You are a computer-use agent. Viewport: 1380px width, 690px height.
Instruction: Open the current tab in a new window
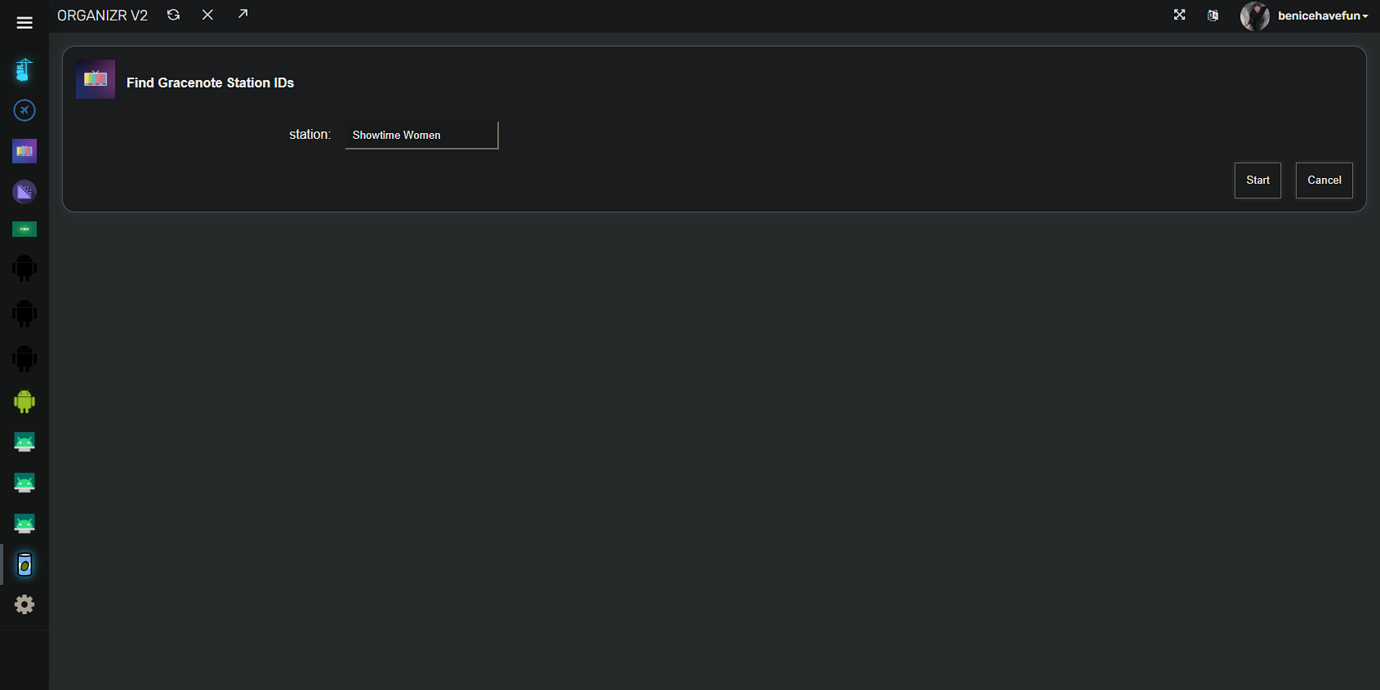pyautogui.click(x=242, y=15)
